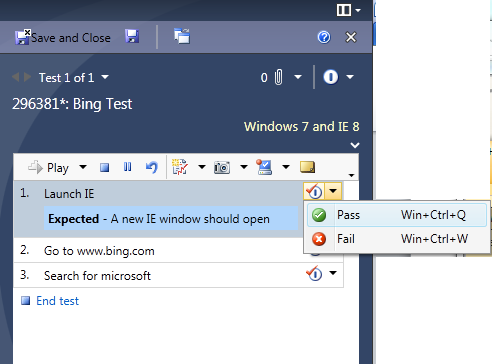Click the create bug icon
The image size is (492, 364).
pos(180,167)
